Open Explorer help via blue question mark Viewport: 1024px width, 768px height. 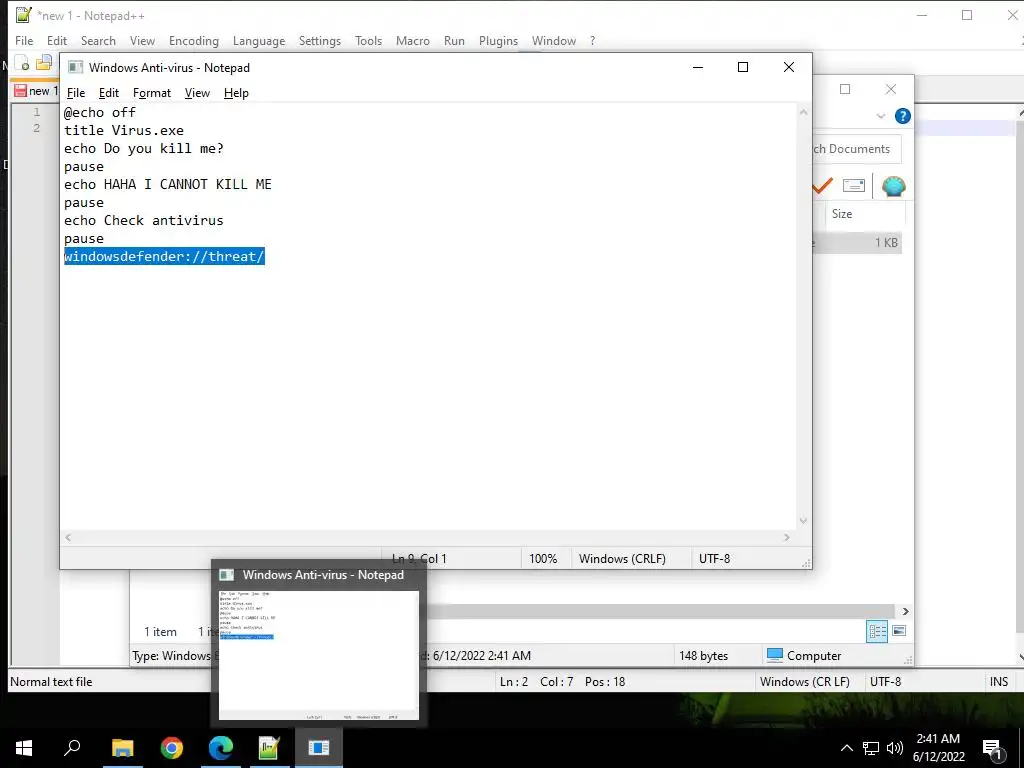tap(903, 116)
